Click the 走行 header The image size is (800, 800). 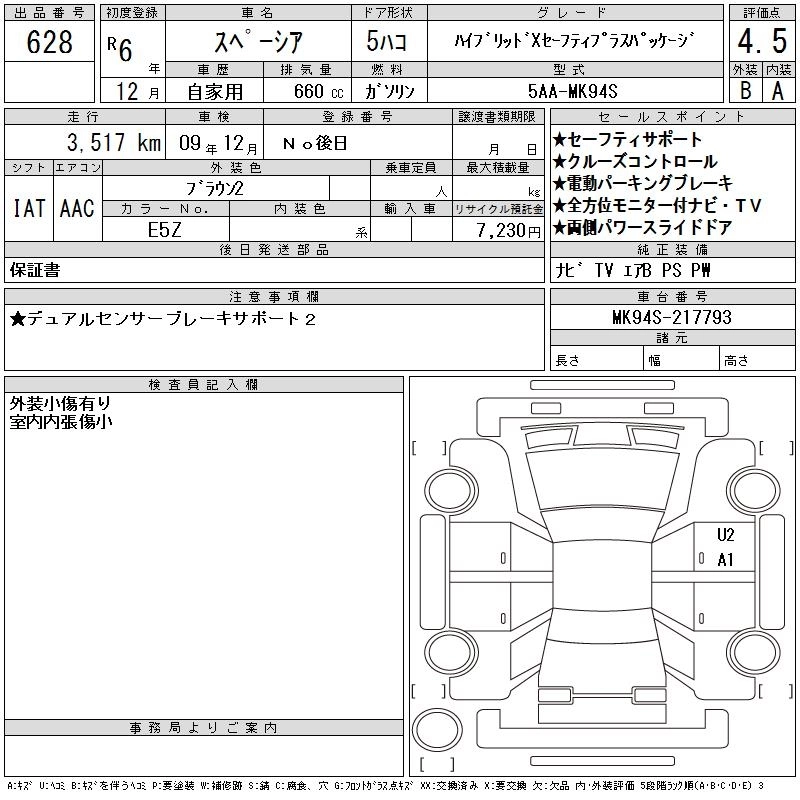click(83, 117)
